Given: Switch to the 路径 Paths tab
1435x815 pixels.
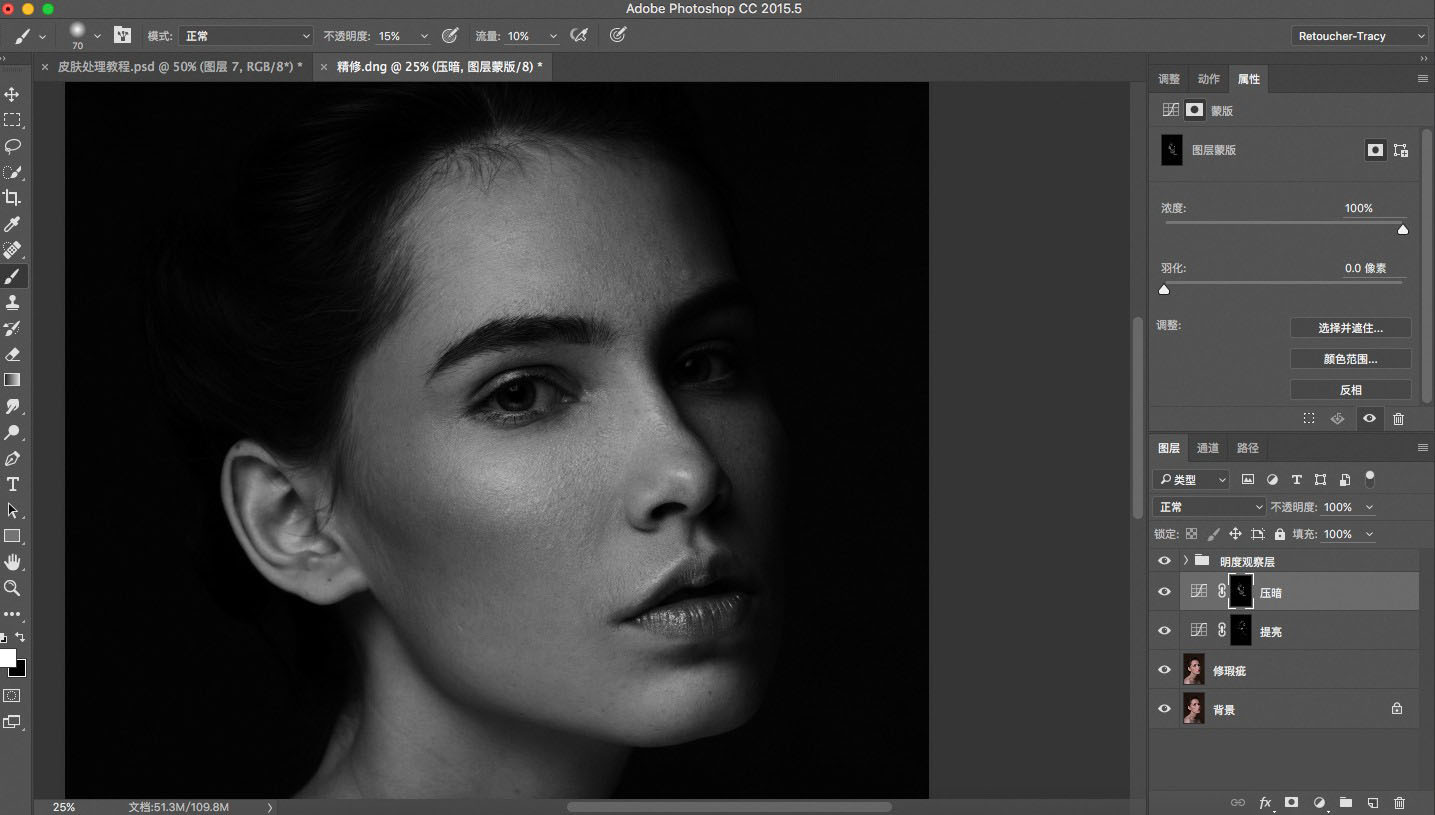Looking at the screenshot, I should pyautogui.click(x=1248, y=448).
